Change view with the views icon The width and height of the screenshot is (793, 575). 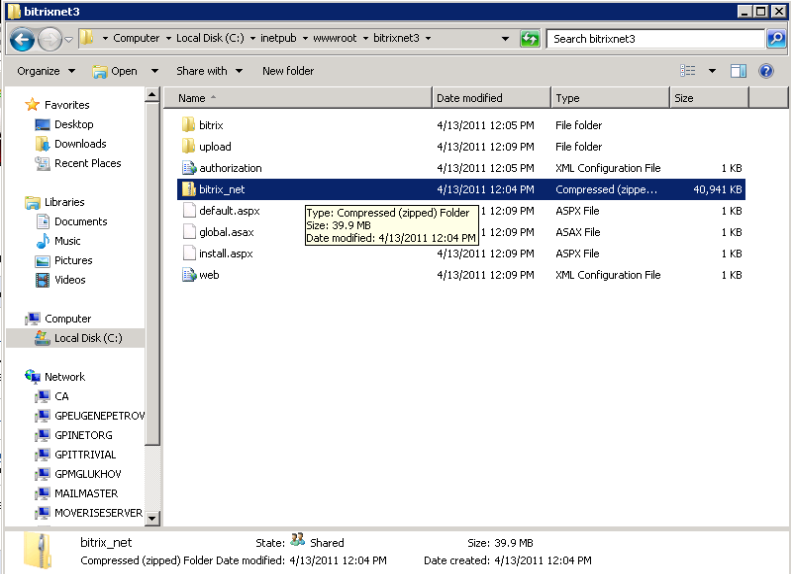click(688, 71)
